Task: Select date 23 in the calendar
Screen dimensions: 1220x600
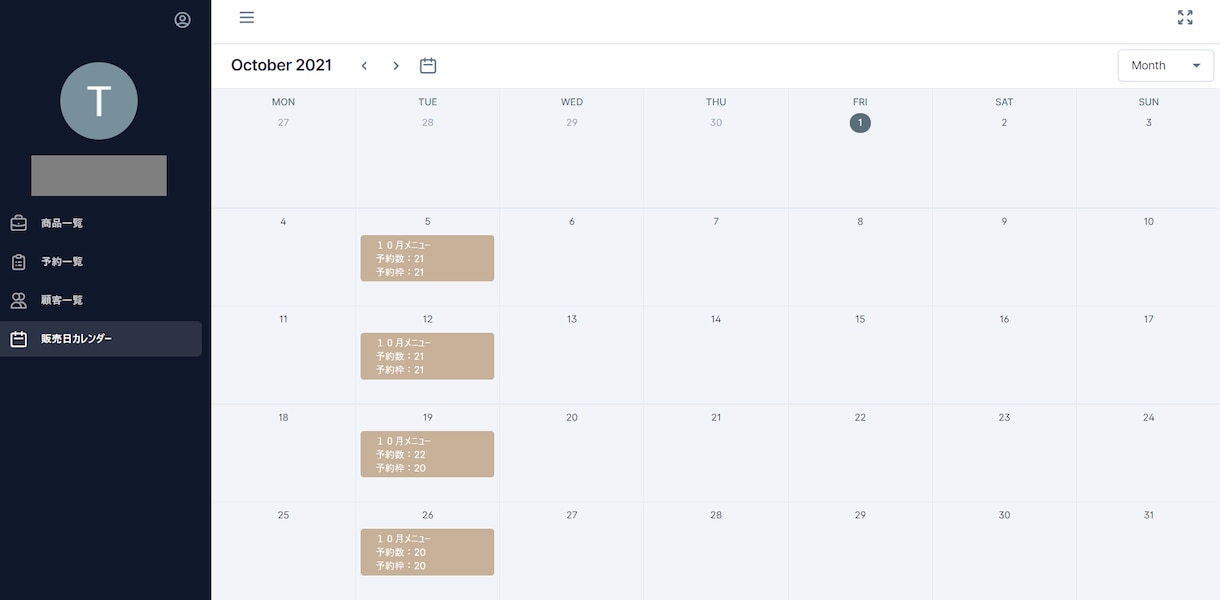Action: point(1004,418)
